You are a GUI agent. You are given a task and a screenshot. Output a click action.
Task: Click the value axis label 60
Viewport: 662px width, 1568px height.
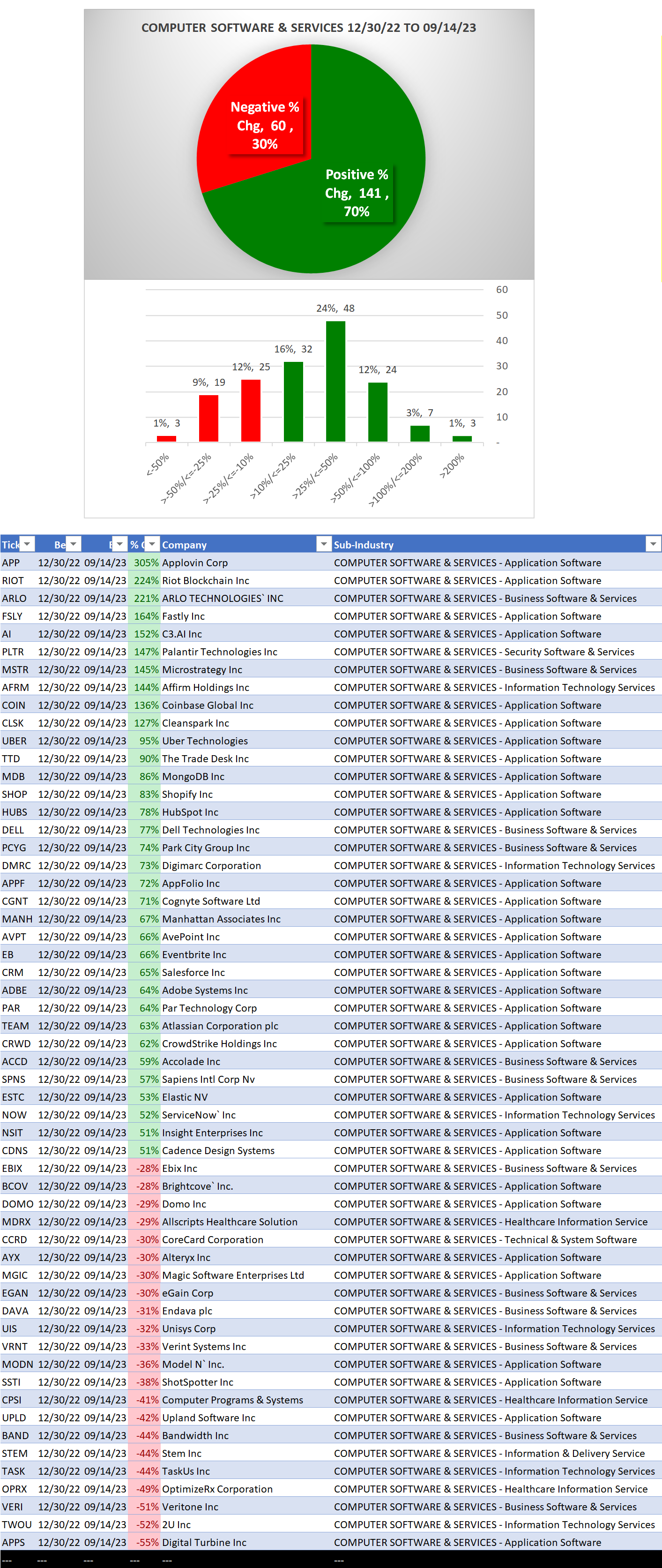502,290
